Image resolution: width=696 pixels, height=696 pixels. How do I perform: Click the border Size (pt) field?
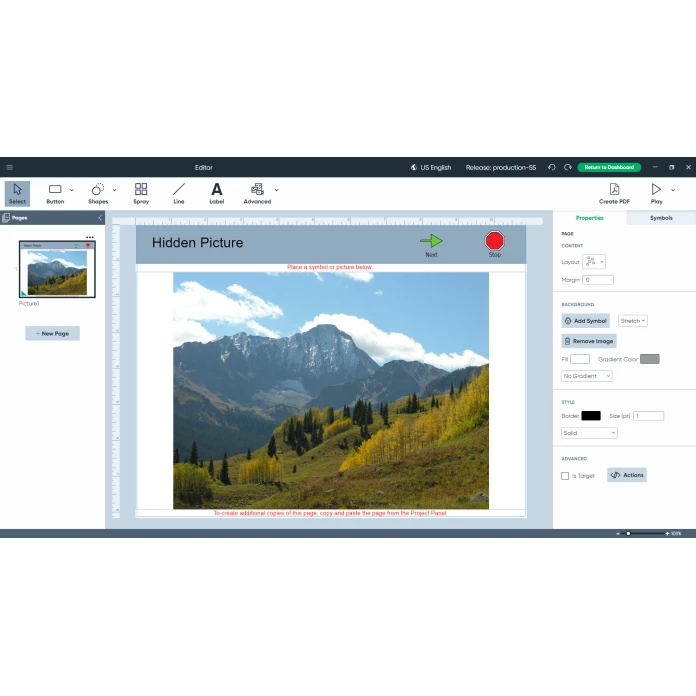[x=648, y=416]
